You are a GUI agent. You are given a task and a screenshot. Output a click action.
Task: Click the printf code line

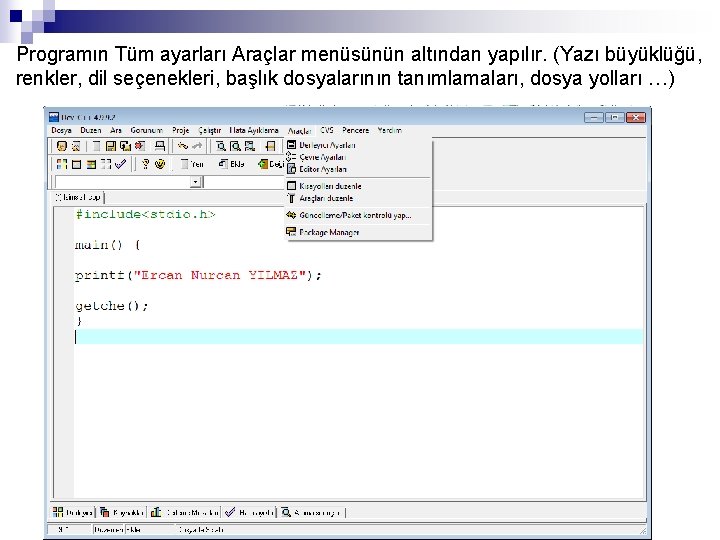point(198,275)
